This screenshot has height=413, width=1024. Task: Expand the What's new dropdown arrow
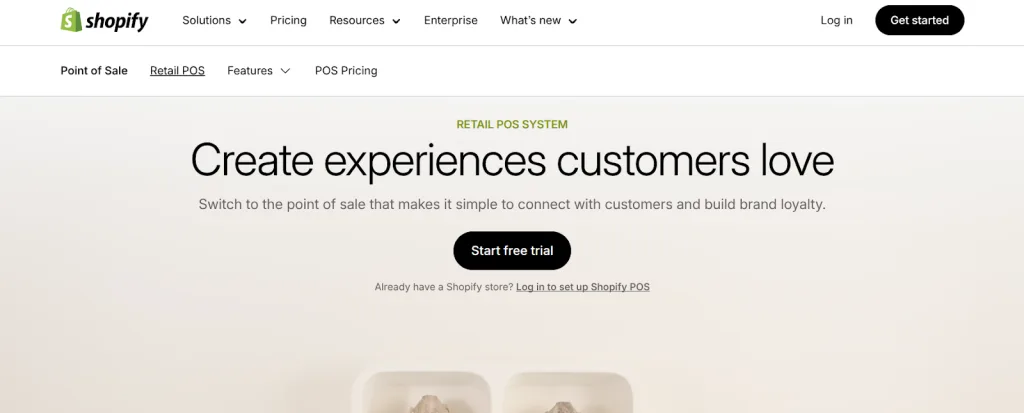point(572,21)
